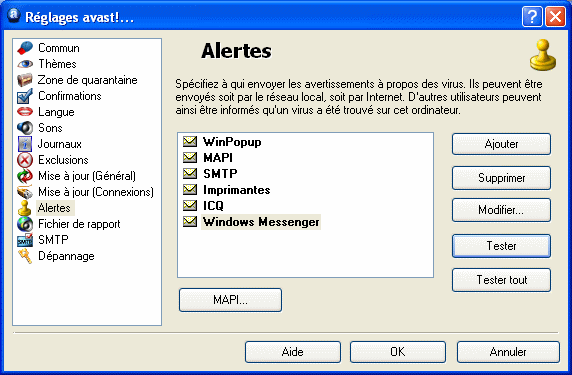Click the Sons speaker icon
572x375 pixels.
[x=25, y=128]
